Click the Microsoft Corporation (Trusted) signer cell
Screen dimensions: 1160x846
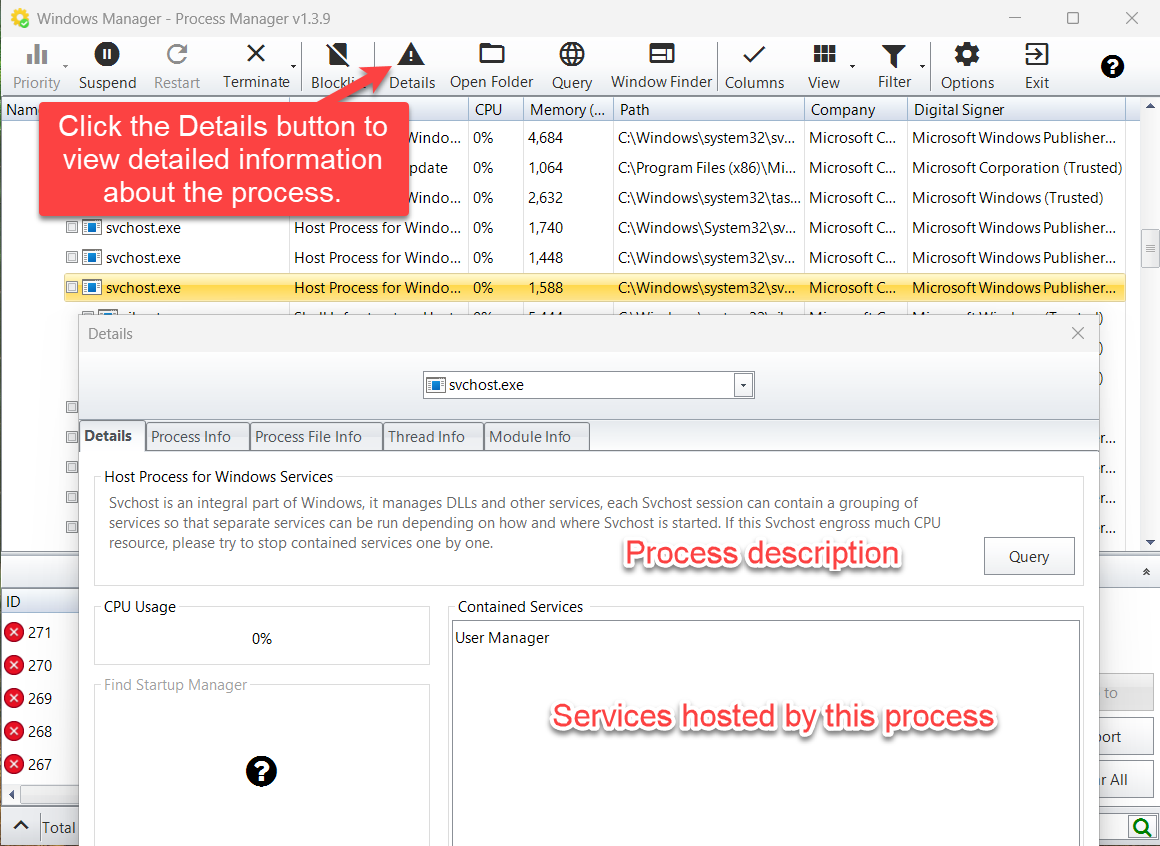[x=1017, y=168]
